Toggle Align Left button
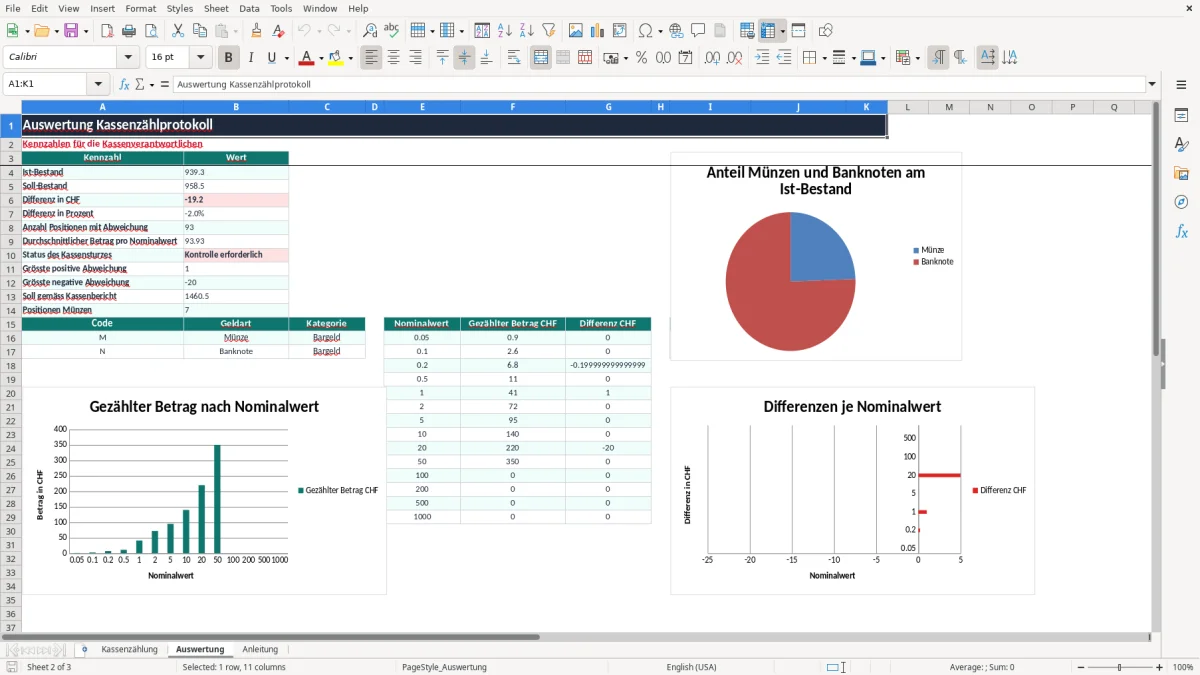Screen dimensions: 1200x675 point(372,58)
